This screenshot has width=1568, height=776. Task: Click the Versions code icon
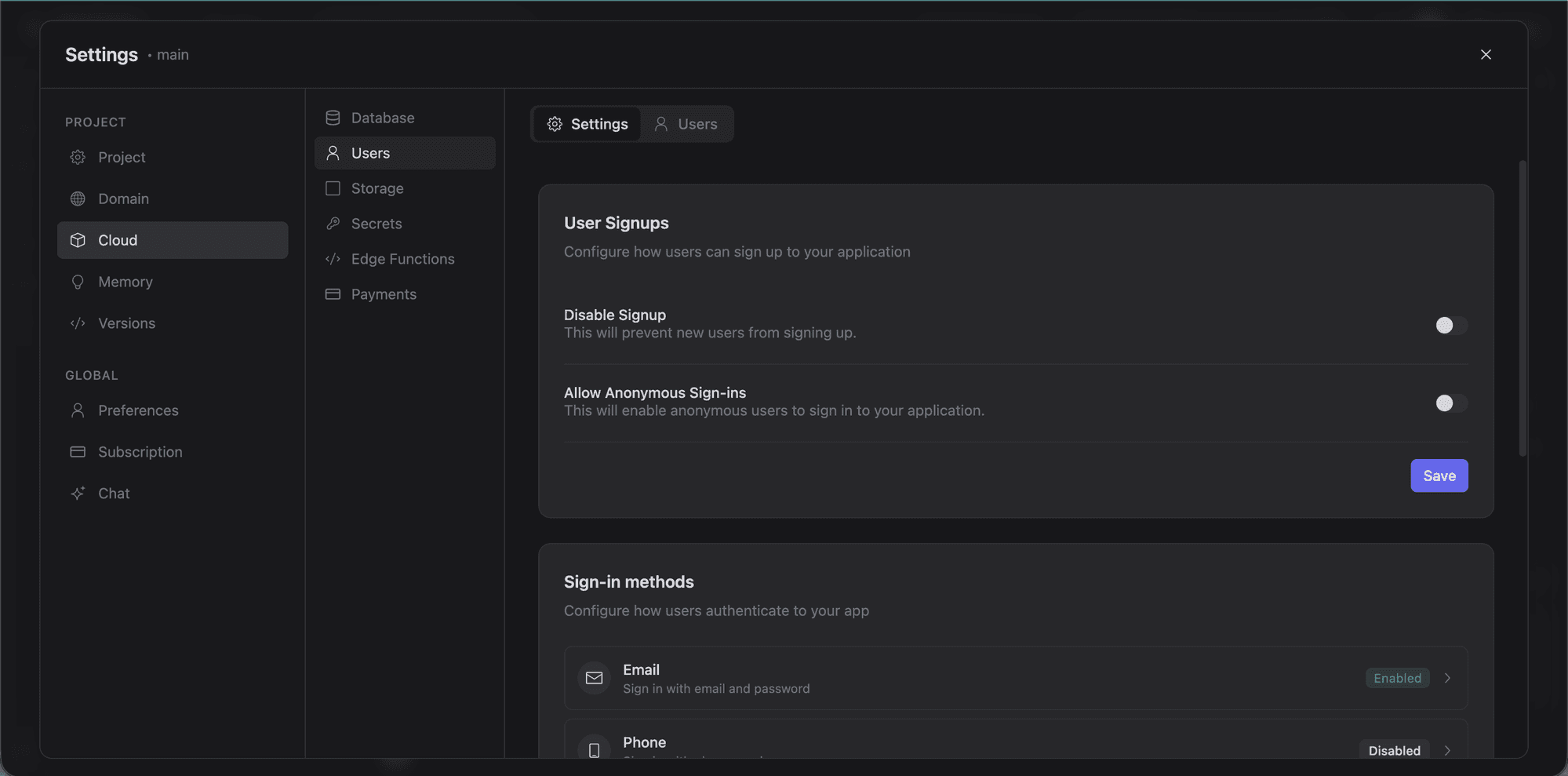pyautogui.click(x=78, y=323)
